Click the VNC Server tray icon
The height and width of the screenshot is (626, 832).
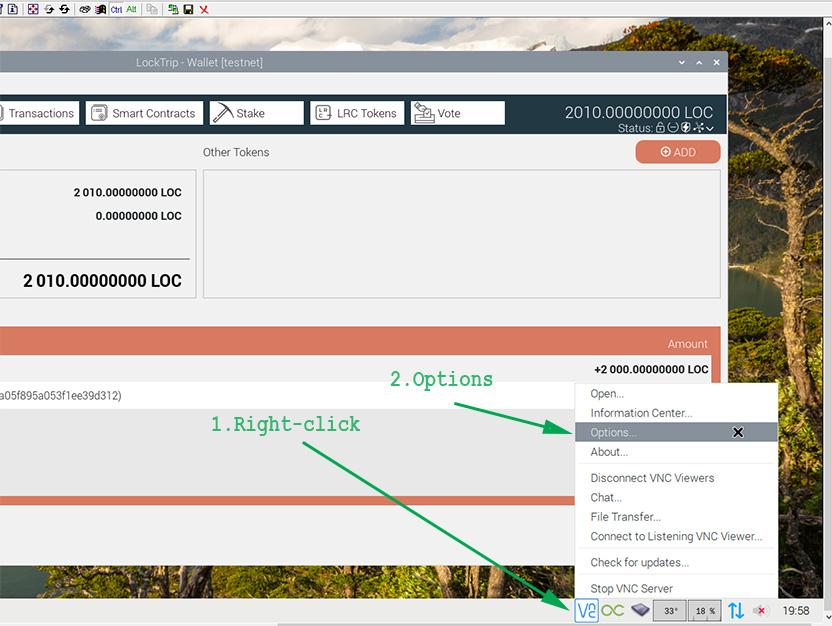pos(586,610)
